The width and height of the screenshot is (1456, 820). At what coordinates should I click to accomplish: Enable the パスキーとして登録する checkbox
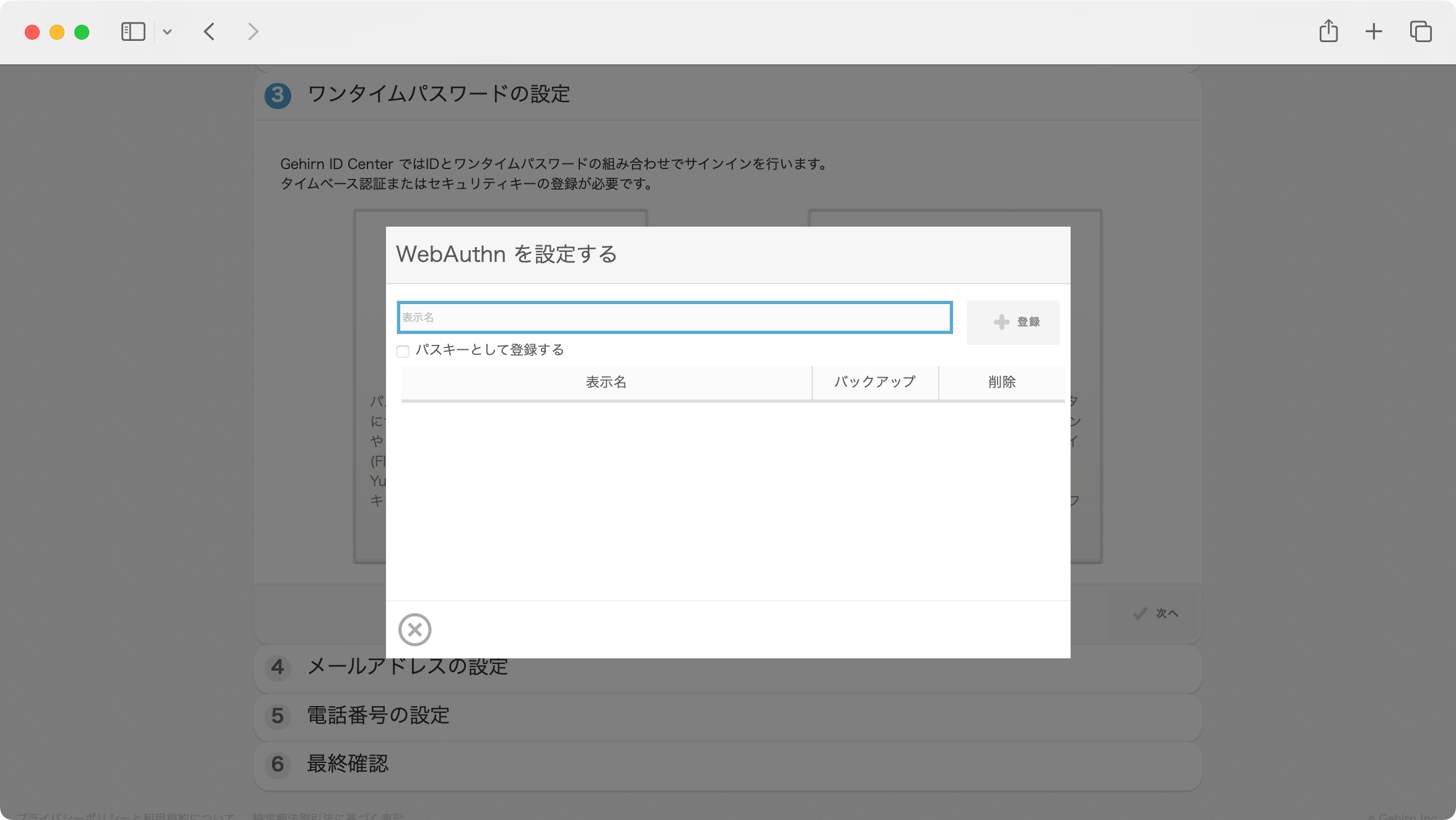[x=403, y=351]
